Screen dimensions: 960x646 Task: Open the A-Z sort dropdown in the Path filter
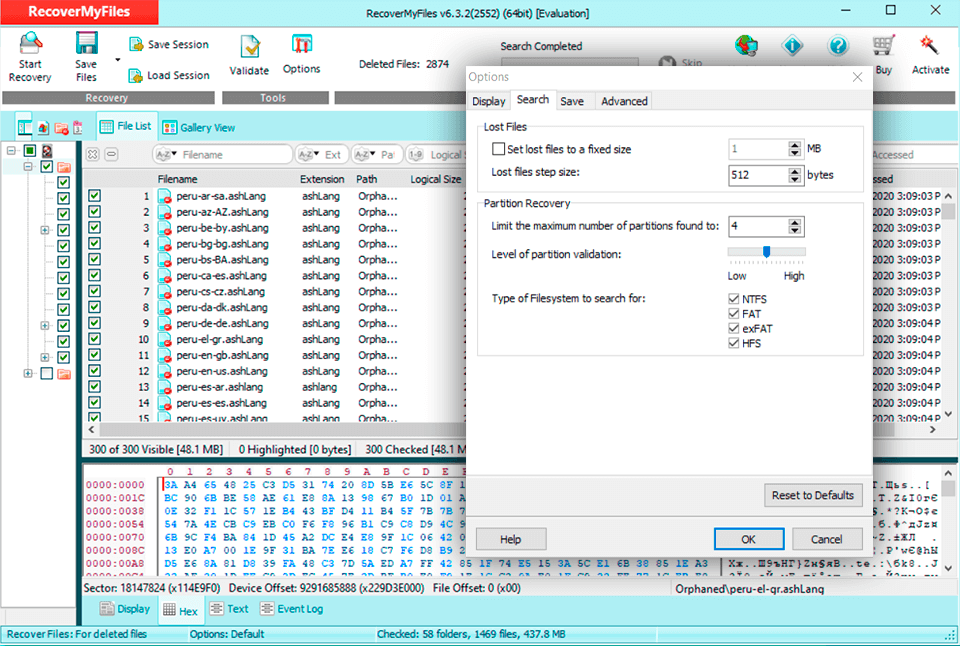(365, 155)
